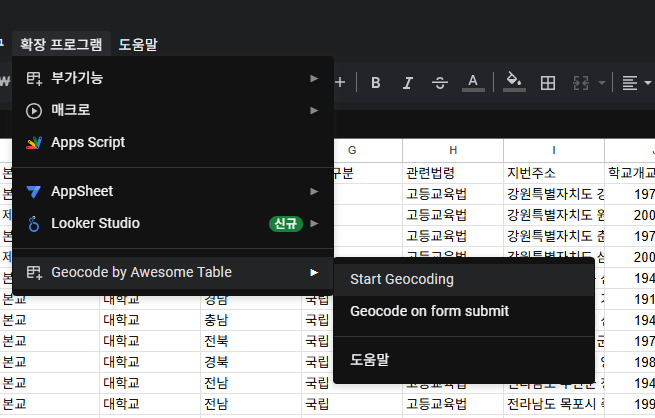The width and height of the screenshot is (655, 418).
Task: Select Geocode by Awesome Table entry
Action: tap(173, 272)
